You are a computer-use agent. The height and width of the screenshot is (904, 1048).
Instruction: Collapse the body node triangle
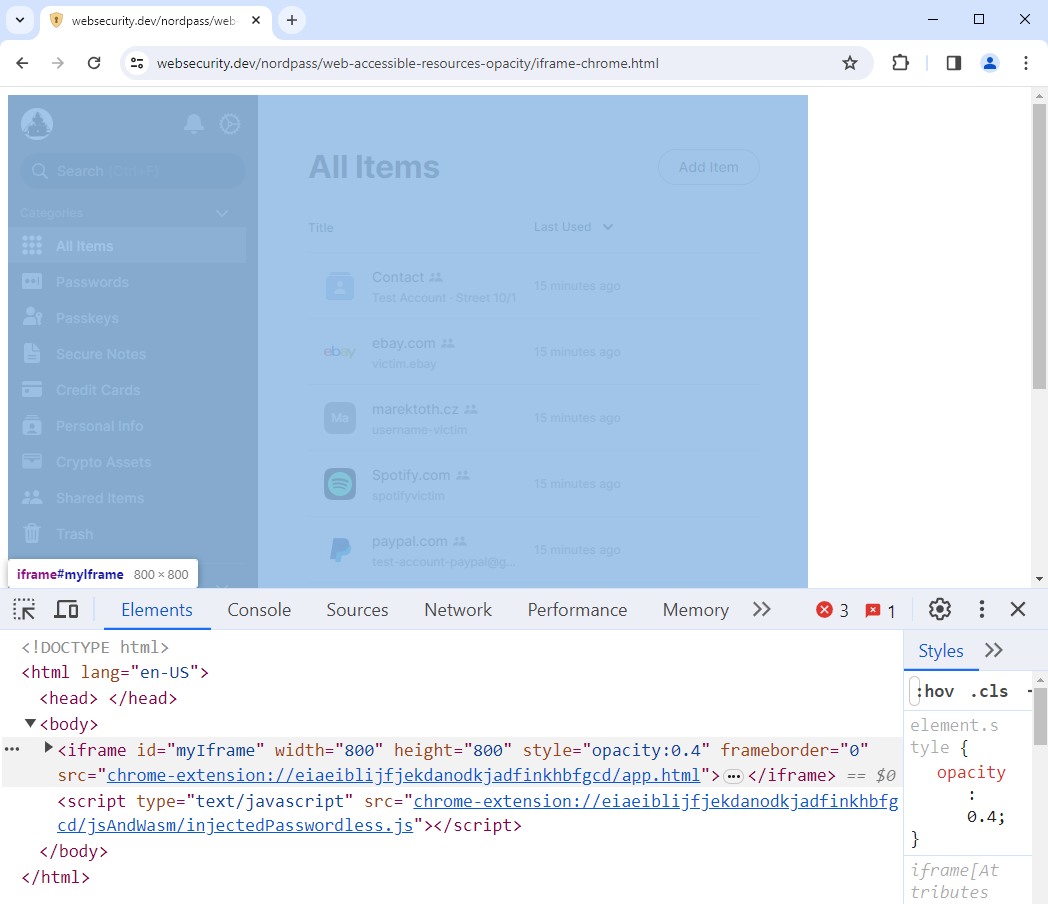tap(30, 723)
